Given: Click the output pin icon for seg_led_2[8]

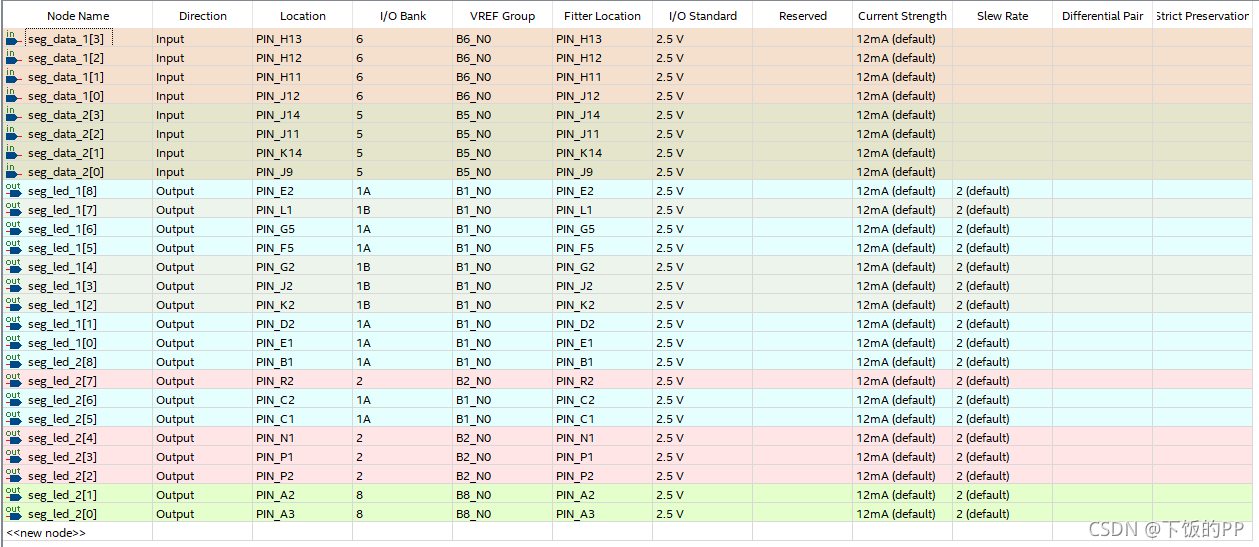Looking at the screenshot, I should (13, 361).
